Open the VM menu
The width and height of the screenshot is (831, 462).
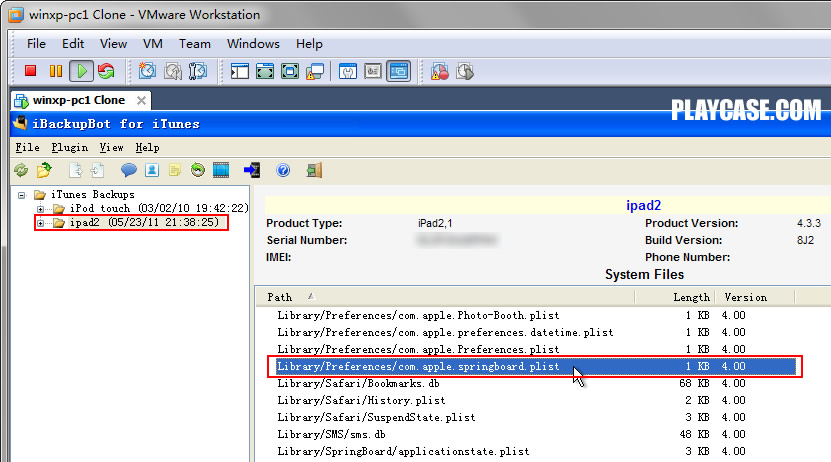pyautogui.click(x=153, y=44)
